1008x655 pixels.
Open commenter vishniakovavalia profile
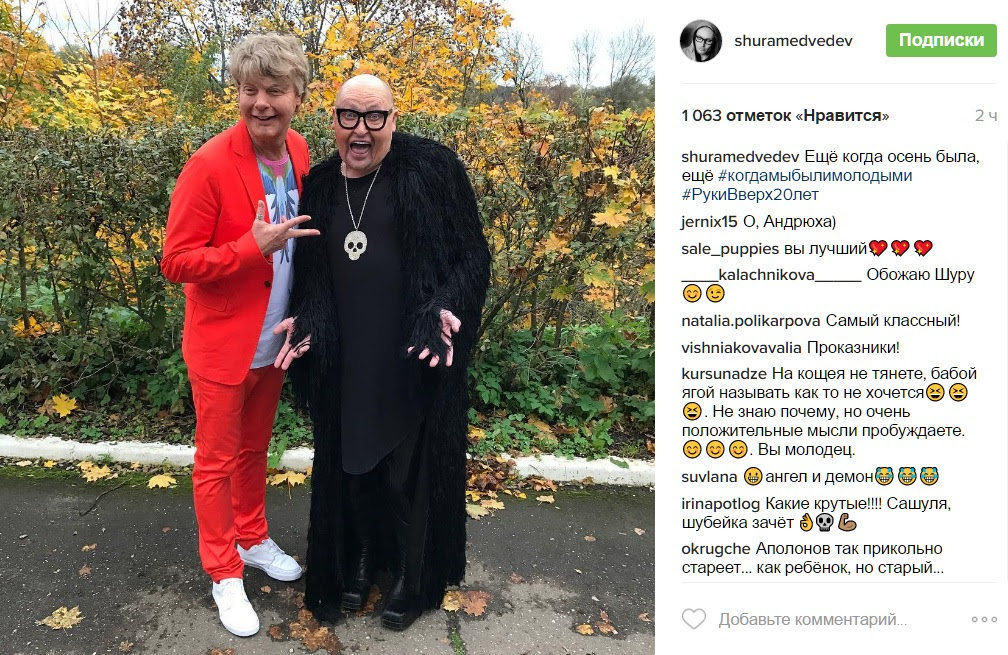click(x=741, y=348)
